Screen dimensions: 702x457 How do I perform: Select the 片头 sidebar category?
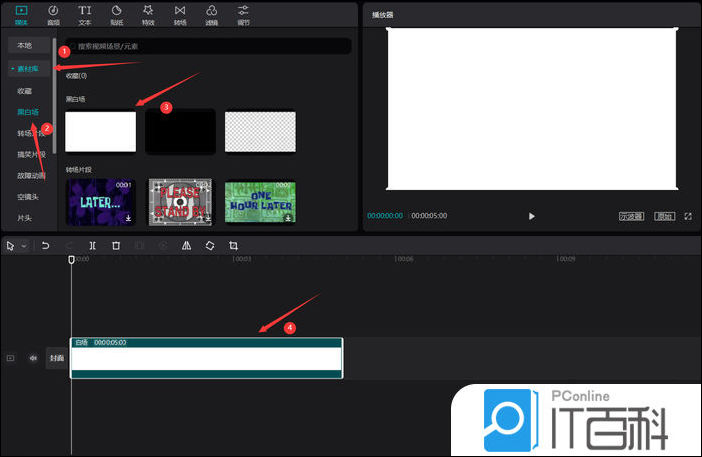click(x=25, y=218)
